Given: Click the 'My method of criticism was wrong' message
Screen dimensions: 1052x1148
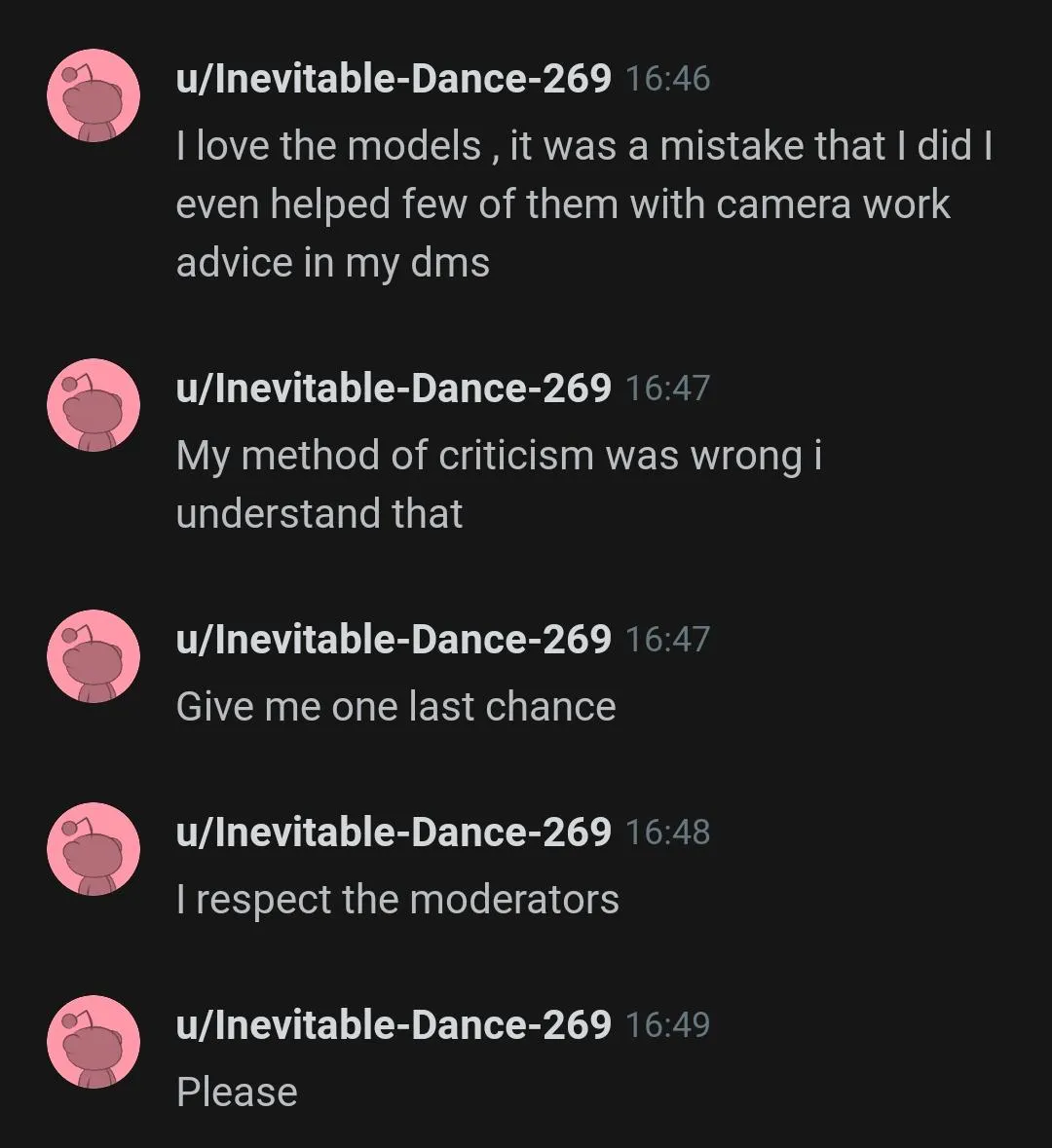Looking at the screenshot, I should (x=499, y=485).
